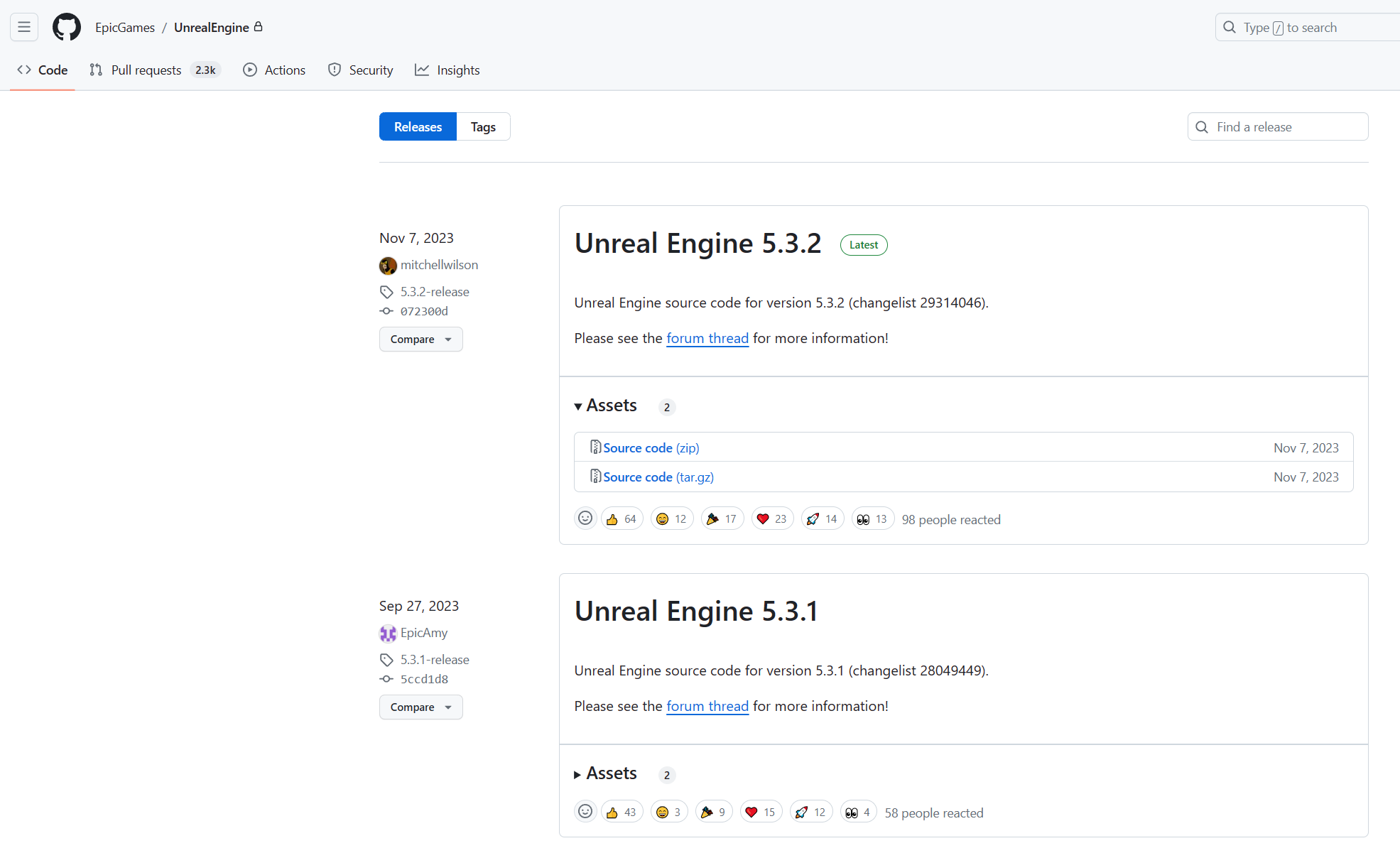Click the 2.3k pull requests counter
Image resolution: width=1400 pixels, height=853 pixels.
coord(205,70)
